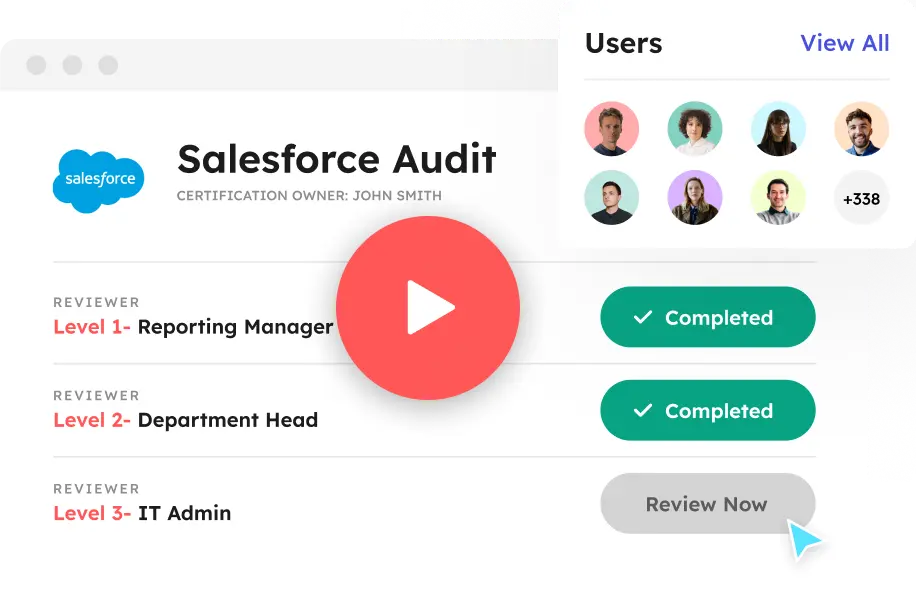Click the Salesforce Audit title
This screenshot has width=916, height=592.
pyautogui.click(x=336, y=159)
